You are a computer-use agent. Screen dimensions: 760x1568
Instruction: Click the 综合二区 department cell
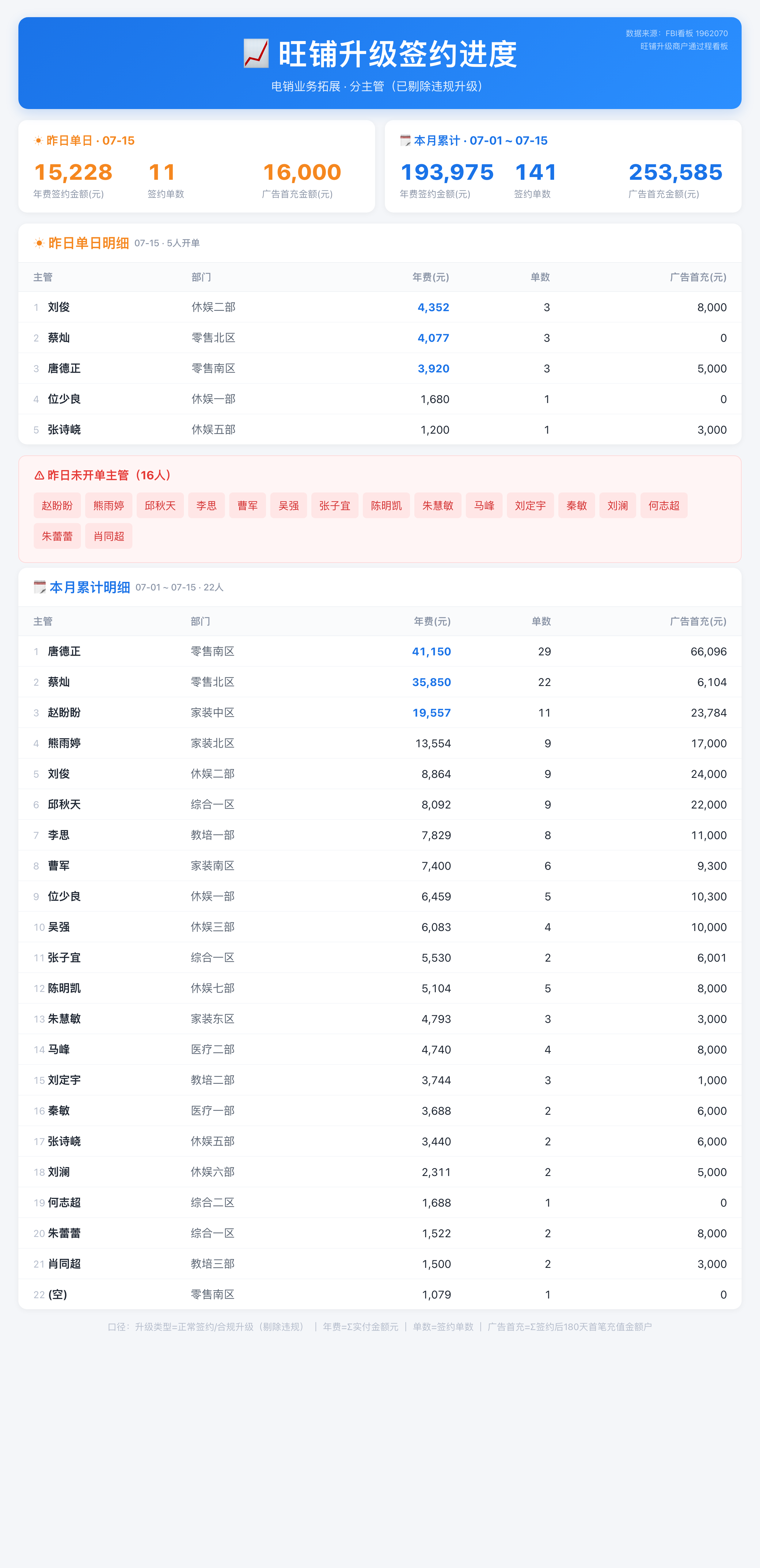coord(213,1203)
